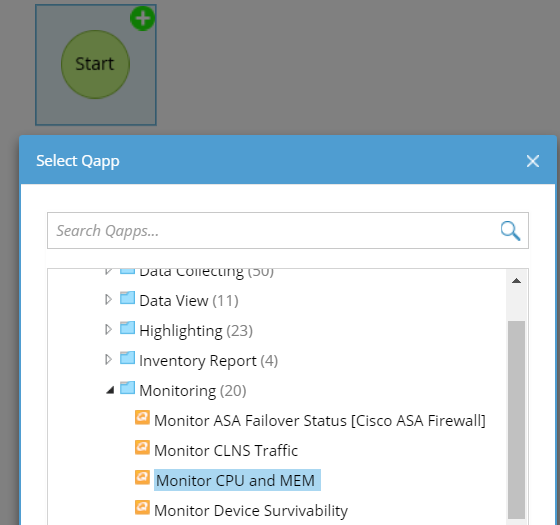The width and height of the screenshot is (560, 525).
Task: Click the Inventory Report folder icon
Action: click(x=127, y=358)
